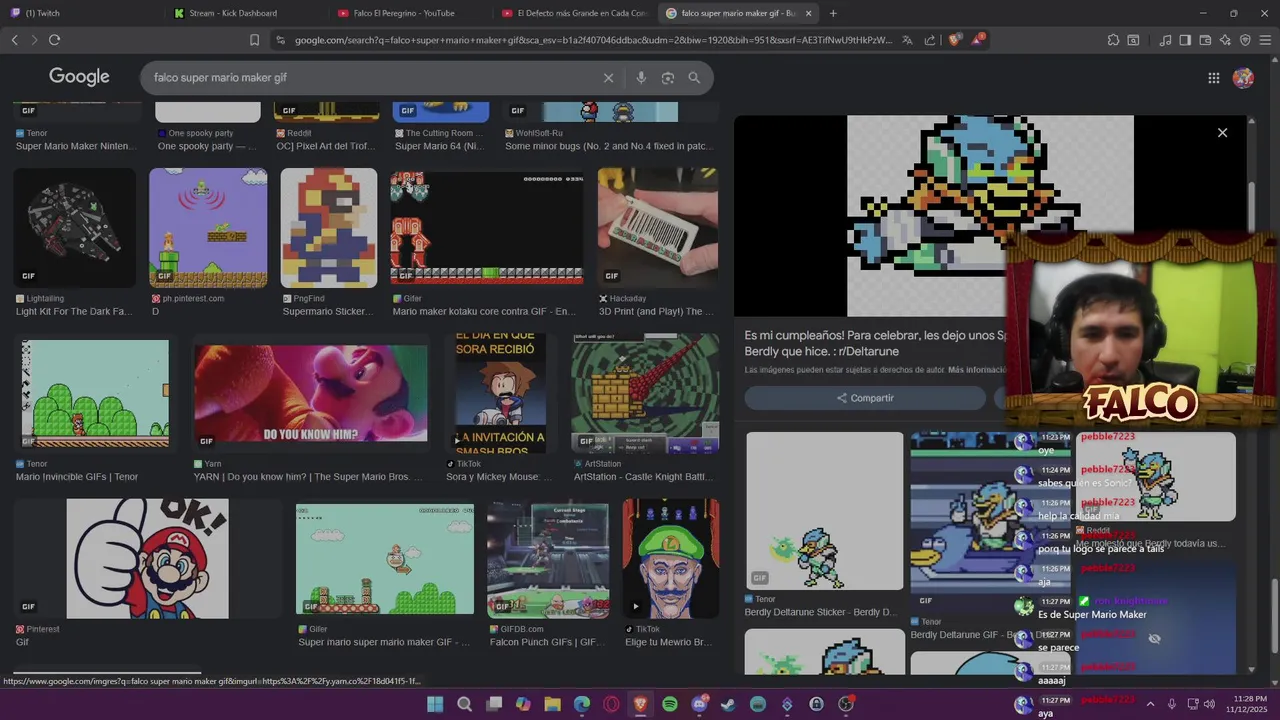Open the Leo AI sparkle icon
1280x720 pixels.
(1225, 40)
